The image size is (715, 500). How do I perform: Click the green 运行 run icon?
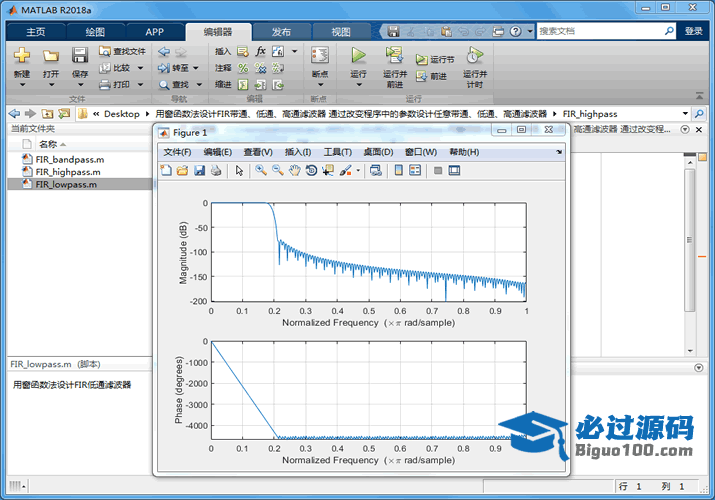pyautogui.click(x=358, y=56)
